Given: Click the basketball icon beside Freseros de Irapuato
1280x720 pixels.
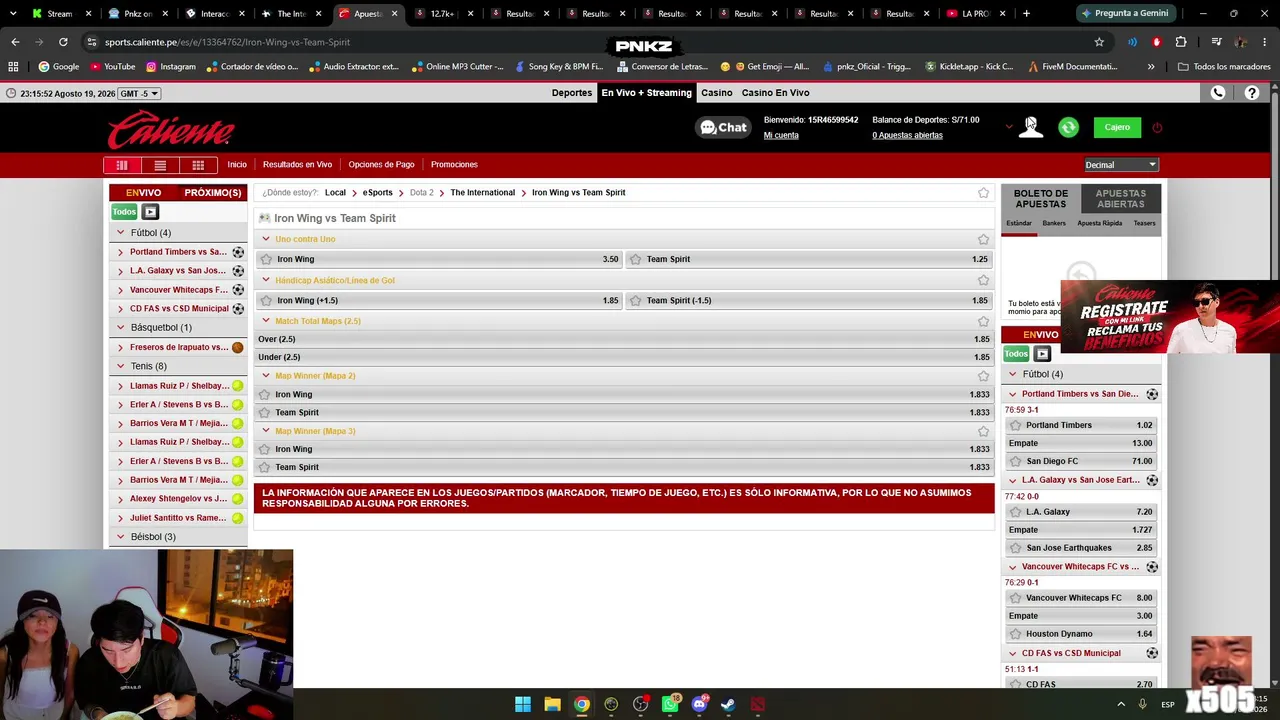Looking at the screenshot, I should click(x=238, y=348).
